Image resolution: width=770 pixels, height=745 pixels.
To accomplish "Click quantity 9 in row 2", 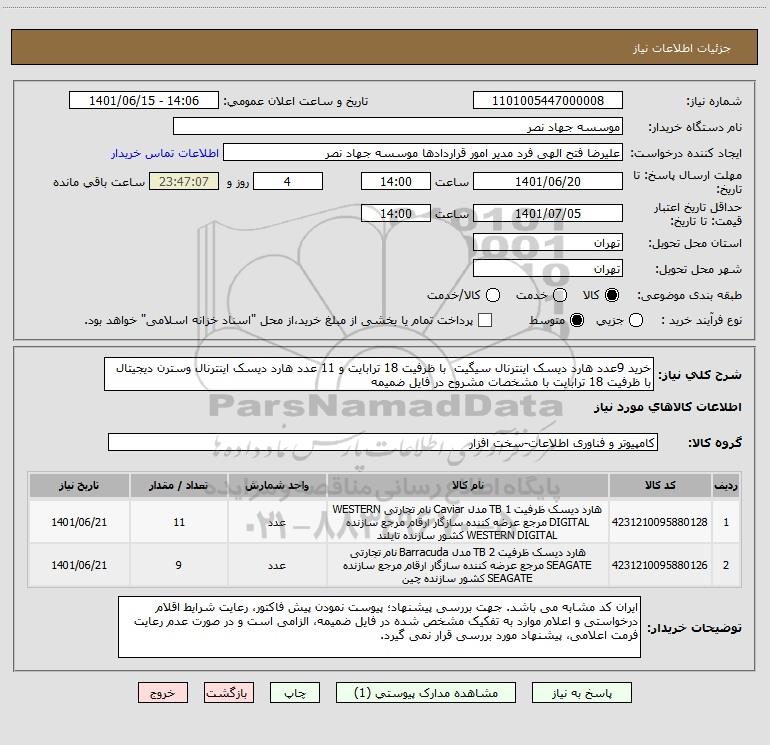I will point(179,565).
